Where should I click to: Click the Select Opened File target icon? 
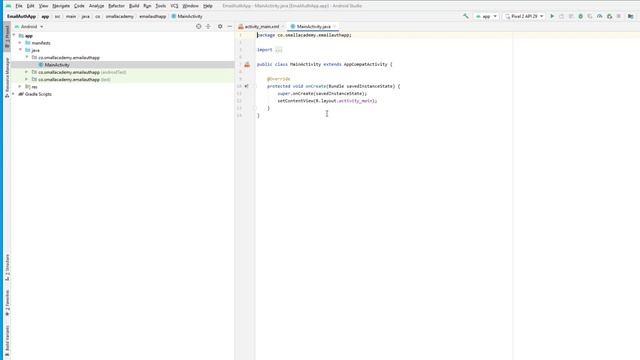tap(198, 27)
